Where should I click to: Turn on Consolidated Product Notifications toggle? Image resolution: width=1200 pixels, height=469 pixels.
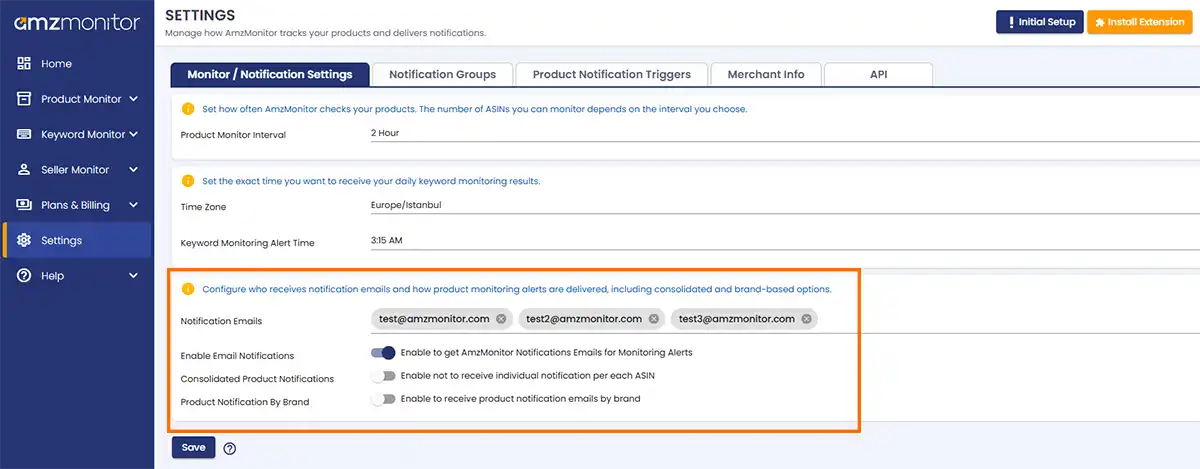click(x=383, y=377)
